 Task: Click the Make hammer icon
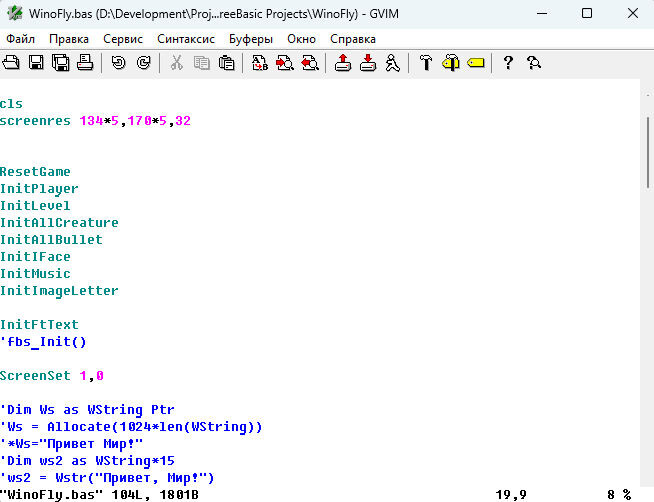click(x=426, y=63)
